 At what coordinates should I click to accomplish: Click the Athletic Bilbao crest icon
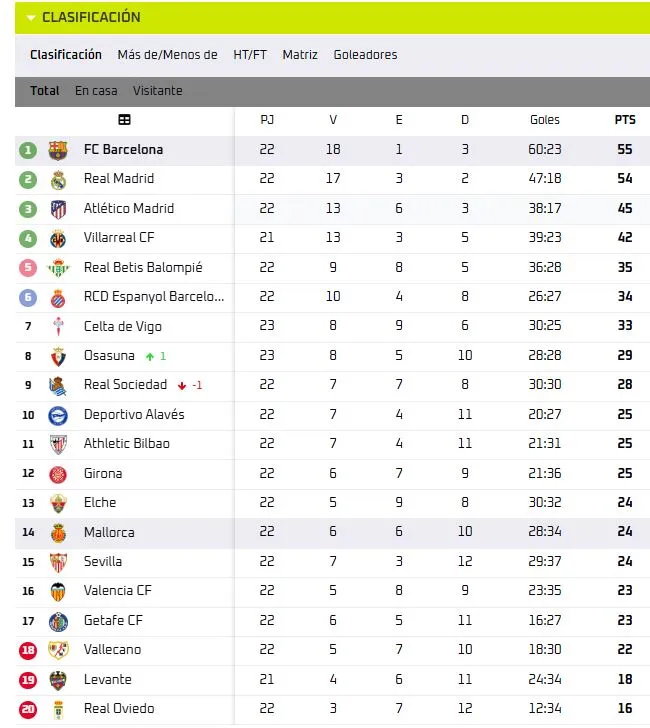coord(58,444)
